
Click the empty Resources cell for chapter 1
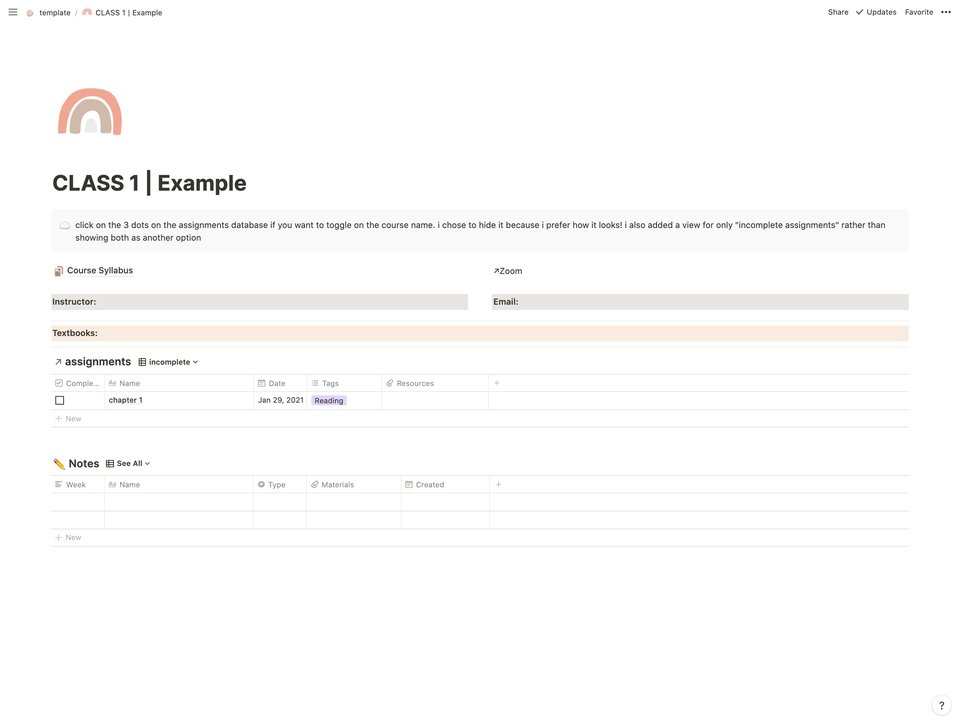coord(435,400)
